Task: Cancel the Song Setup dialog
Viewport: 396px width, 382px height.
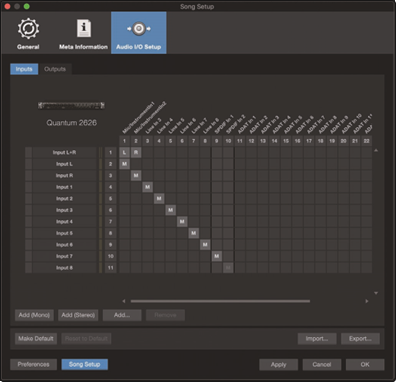Action: 322,364
